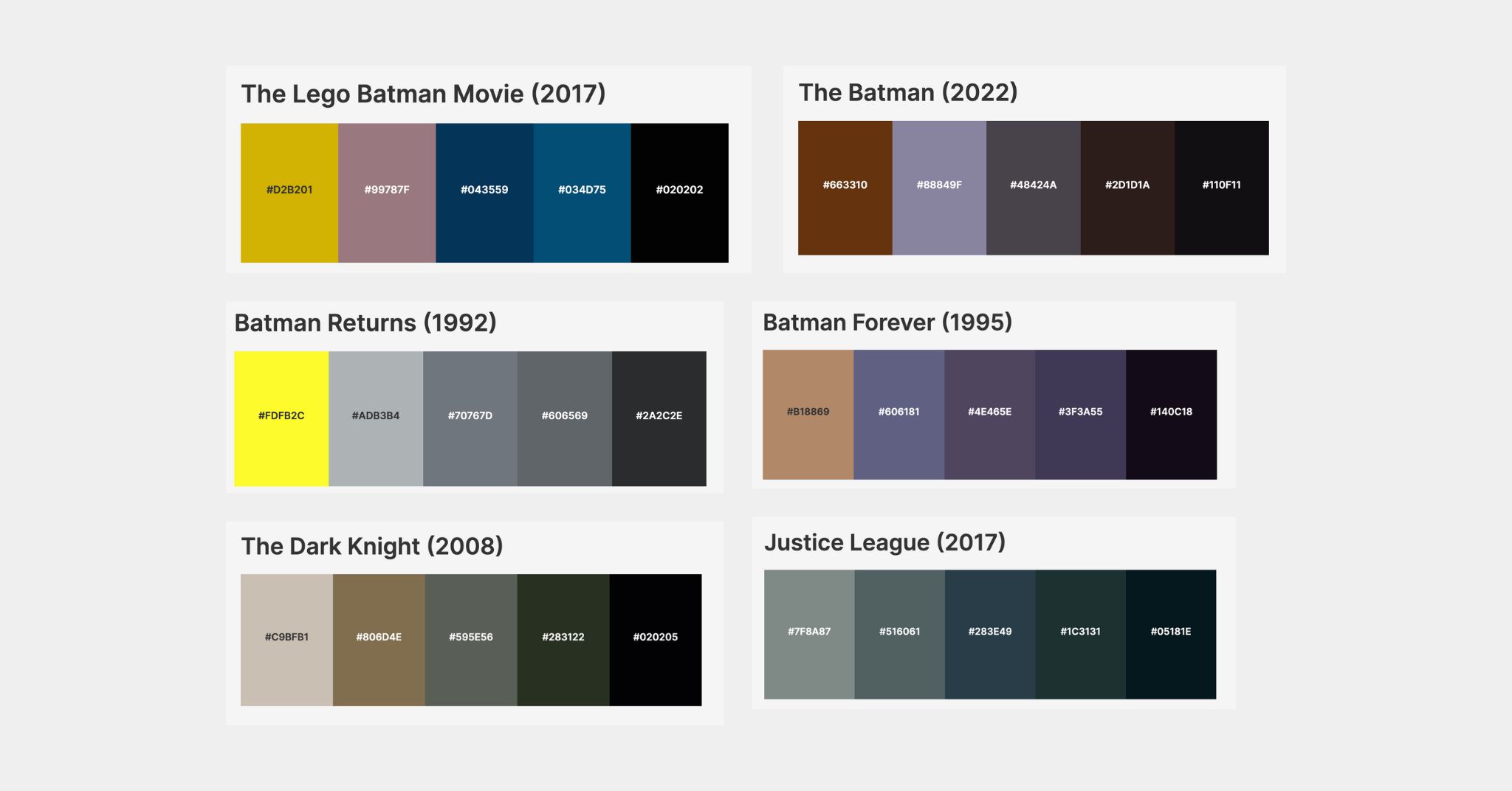Select the Batman Returns (1992) heading

click(366, 322)
